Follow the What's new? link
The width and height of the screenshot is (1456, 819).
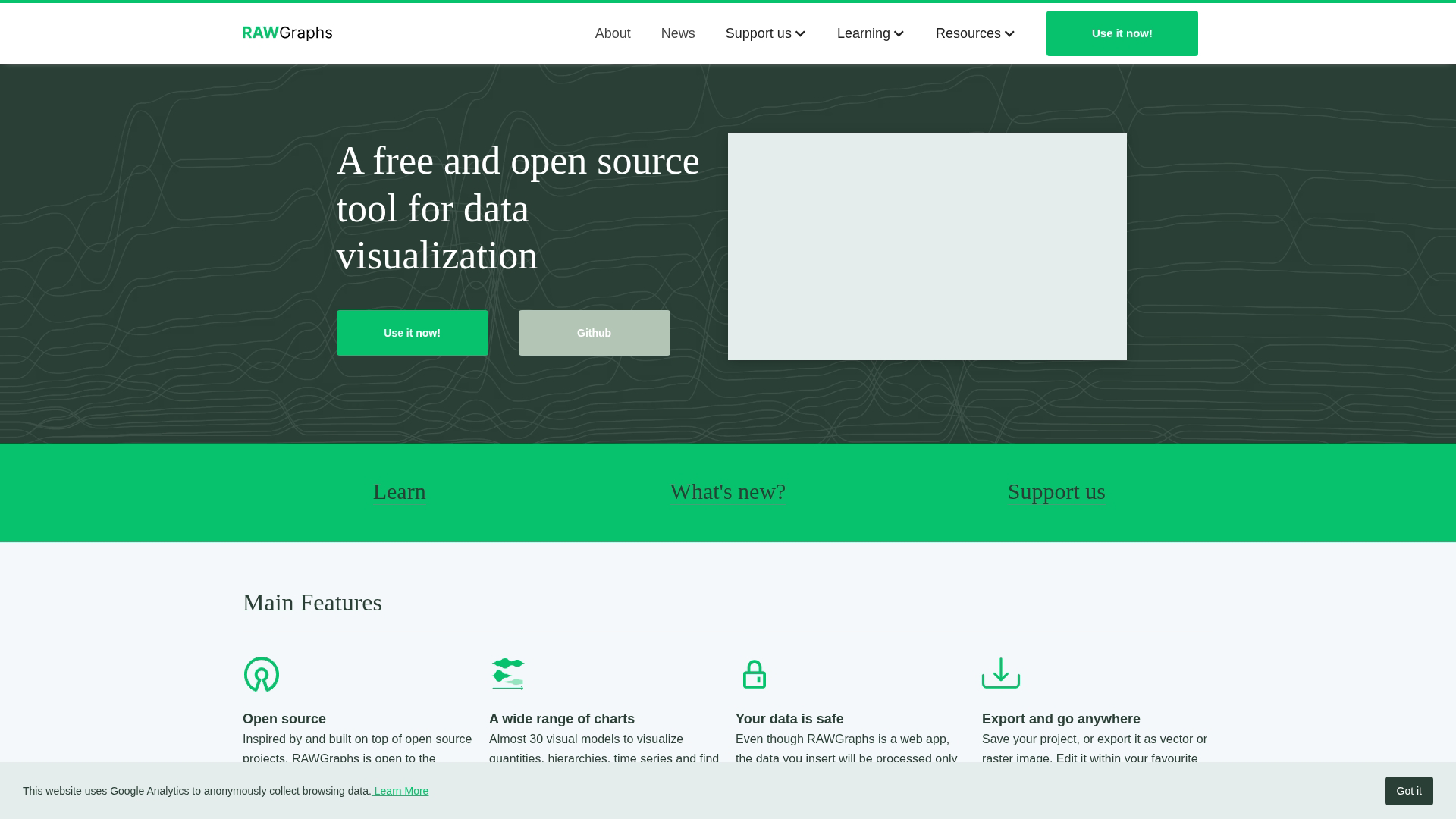[728, 492]
